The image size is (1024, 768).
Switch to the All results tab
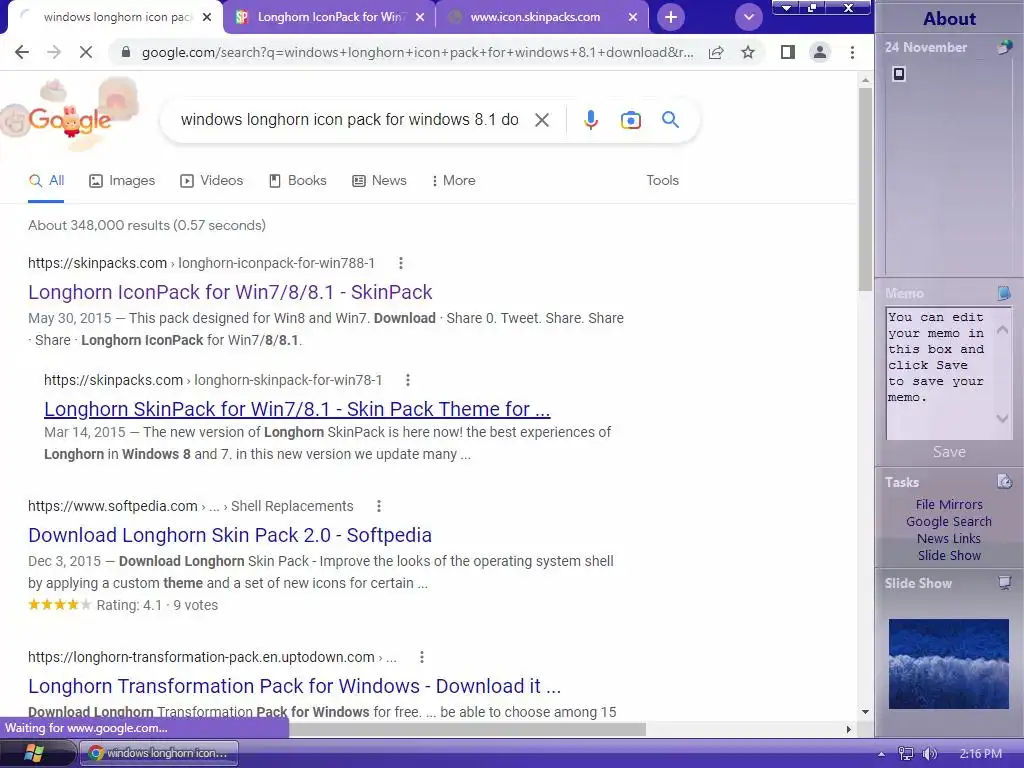pos(46,181)
